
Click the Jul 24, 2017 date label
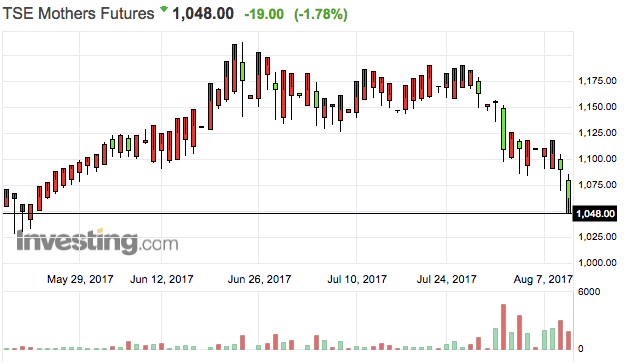point(447,279)
